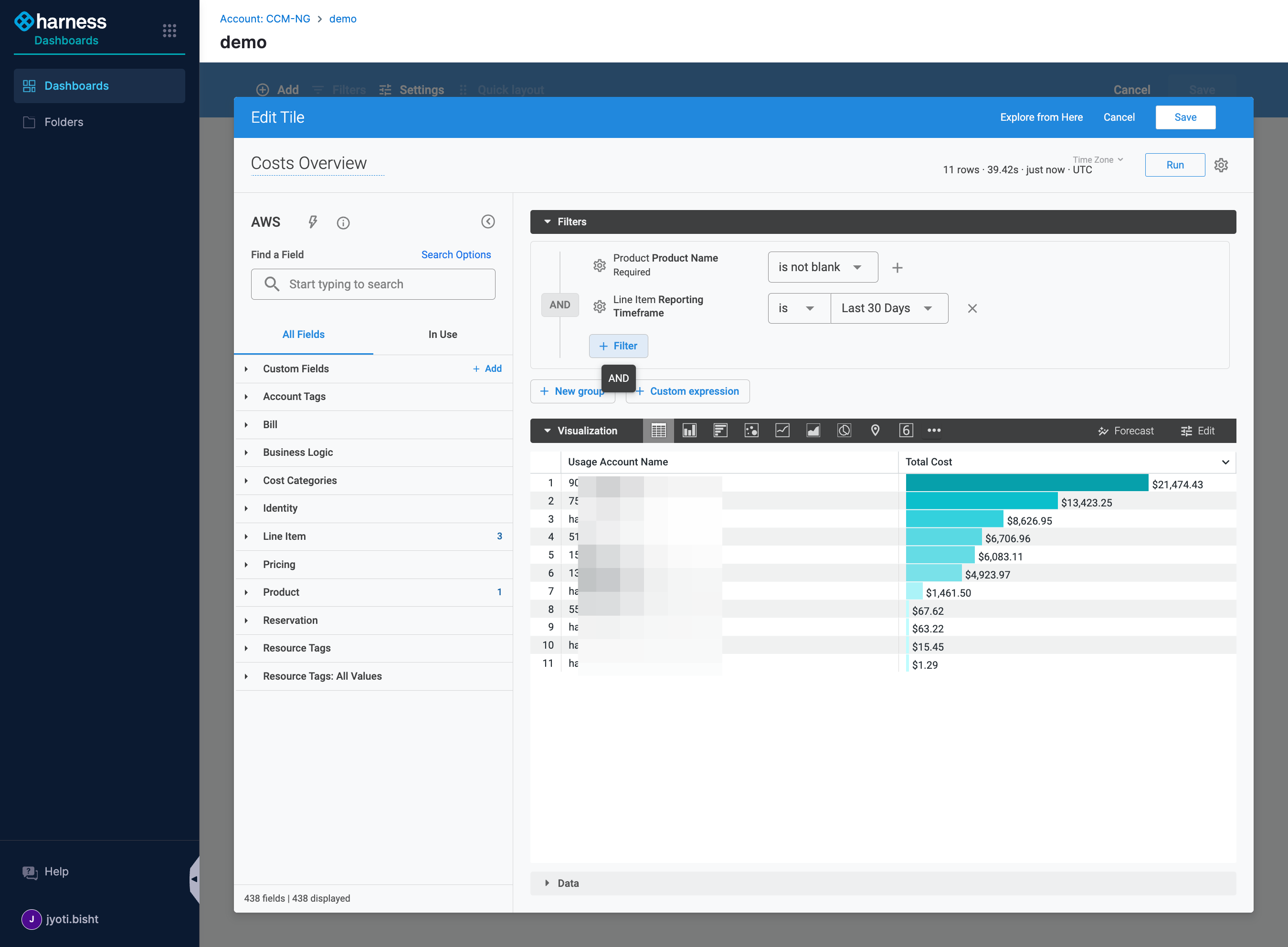Open the Total Cost column menu
The width and height of the screenshot is (1288, 947).
point(1225,462)
